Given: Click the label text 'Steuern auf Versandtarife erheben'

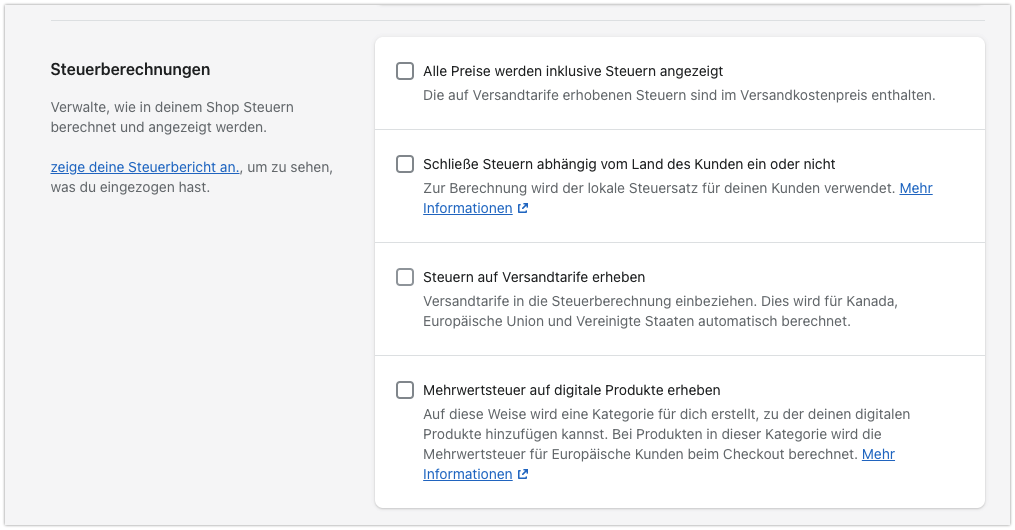Looking at the screenshot, I should (534, 277).
